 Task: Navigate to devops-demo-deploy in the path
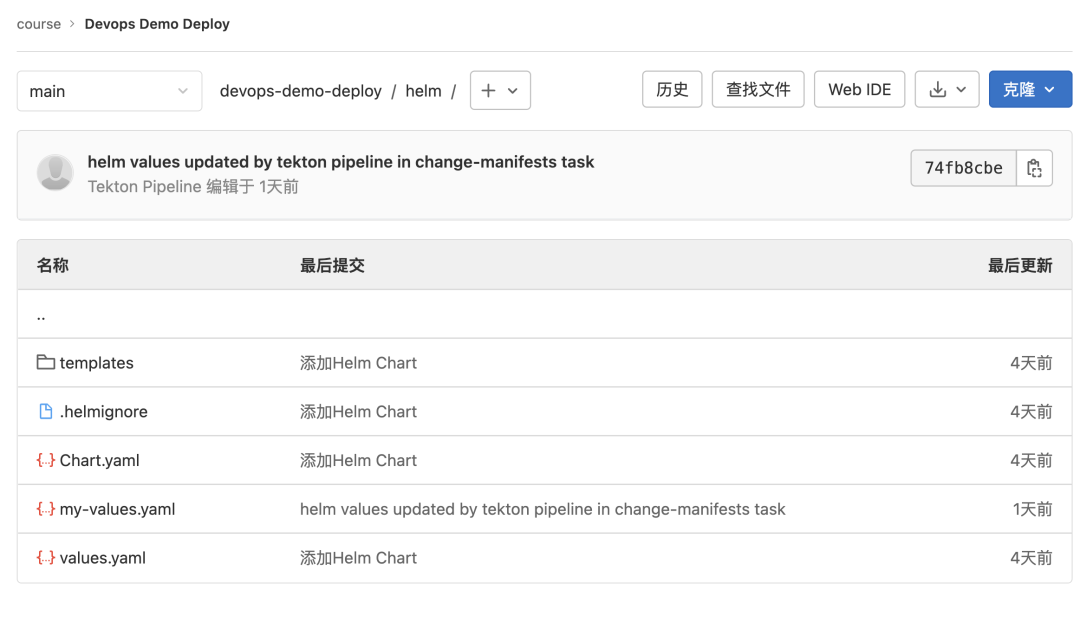click(x=301, y=91)
